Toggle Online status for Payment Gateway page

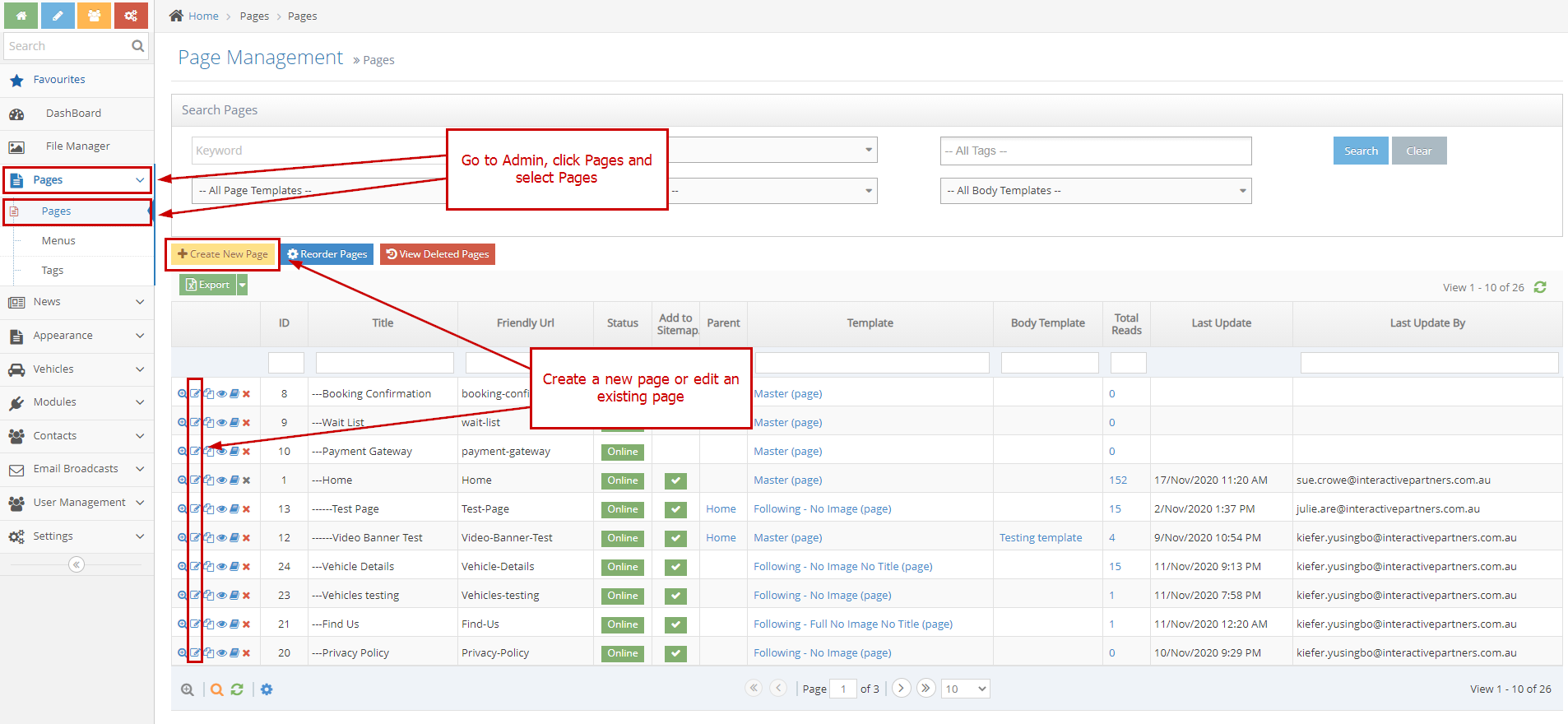pyautogui.click(x=623, y=452)
